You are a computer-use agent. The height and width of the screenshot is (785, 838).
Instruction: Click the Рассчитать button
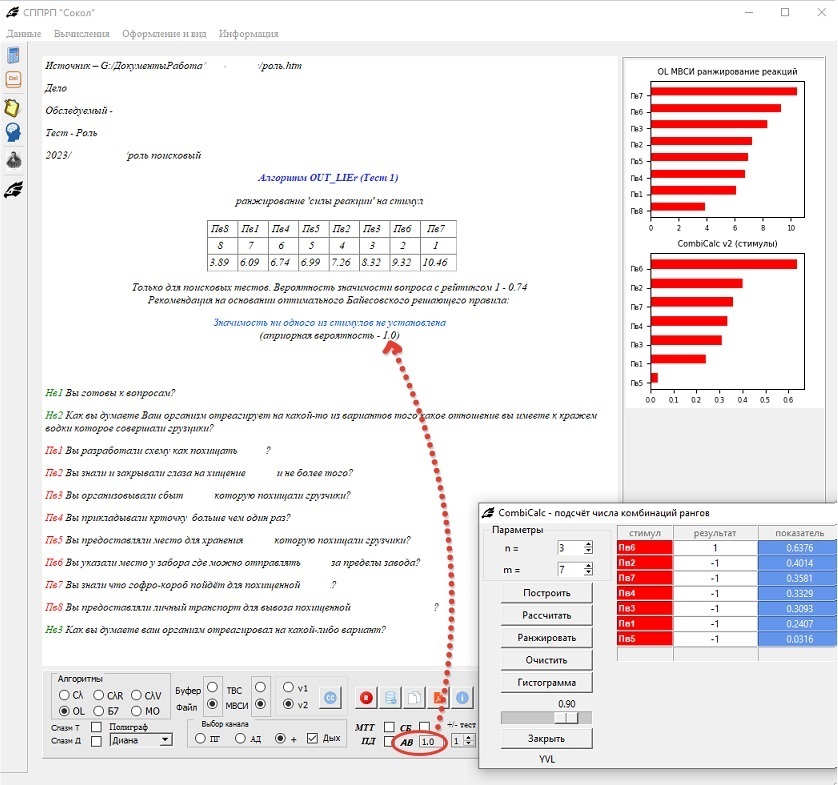[x=545, y=615]
